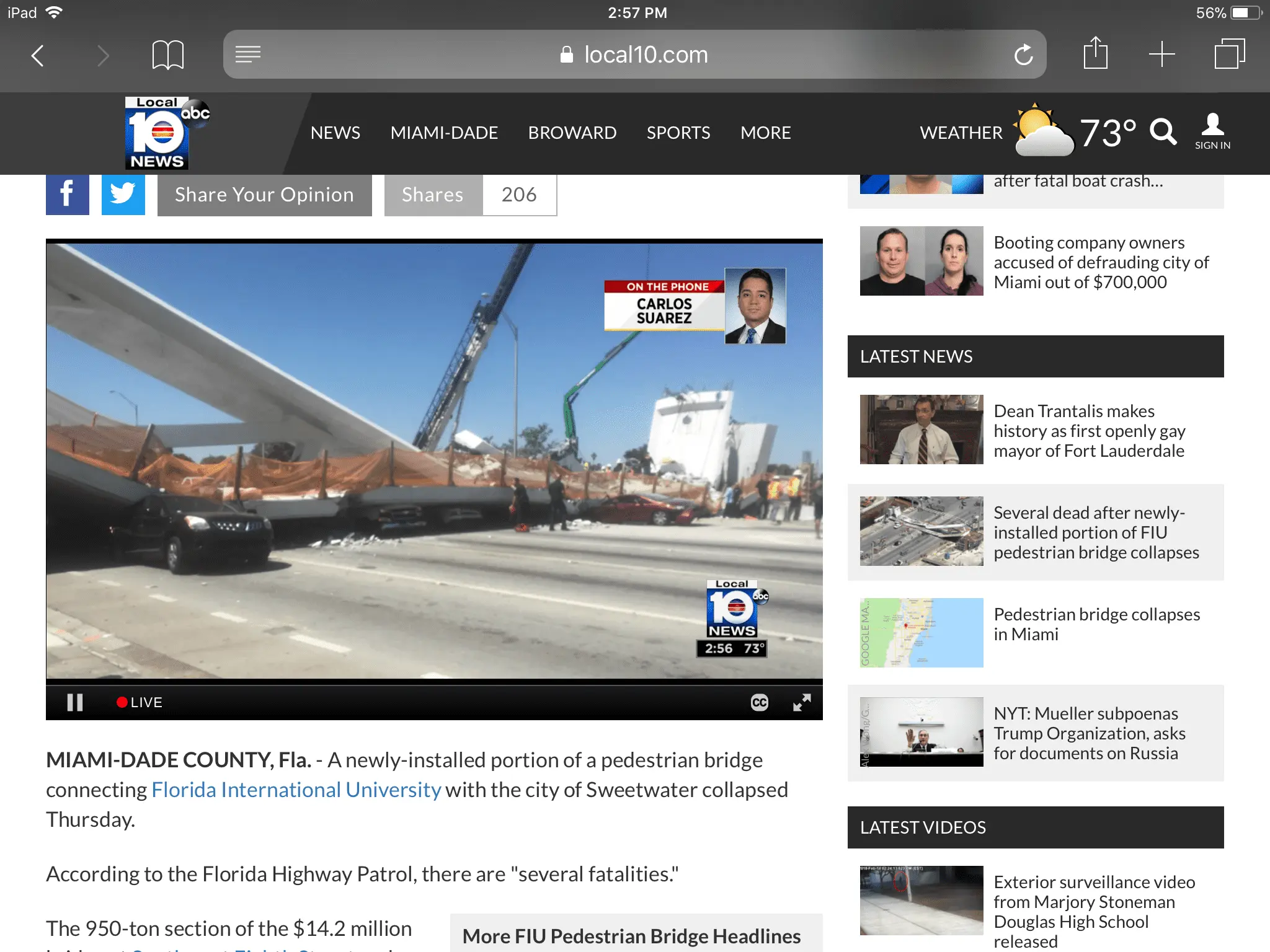Tap the live bridge collapse video frame

[x=434, y=461]
